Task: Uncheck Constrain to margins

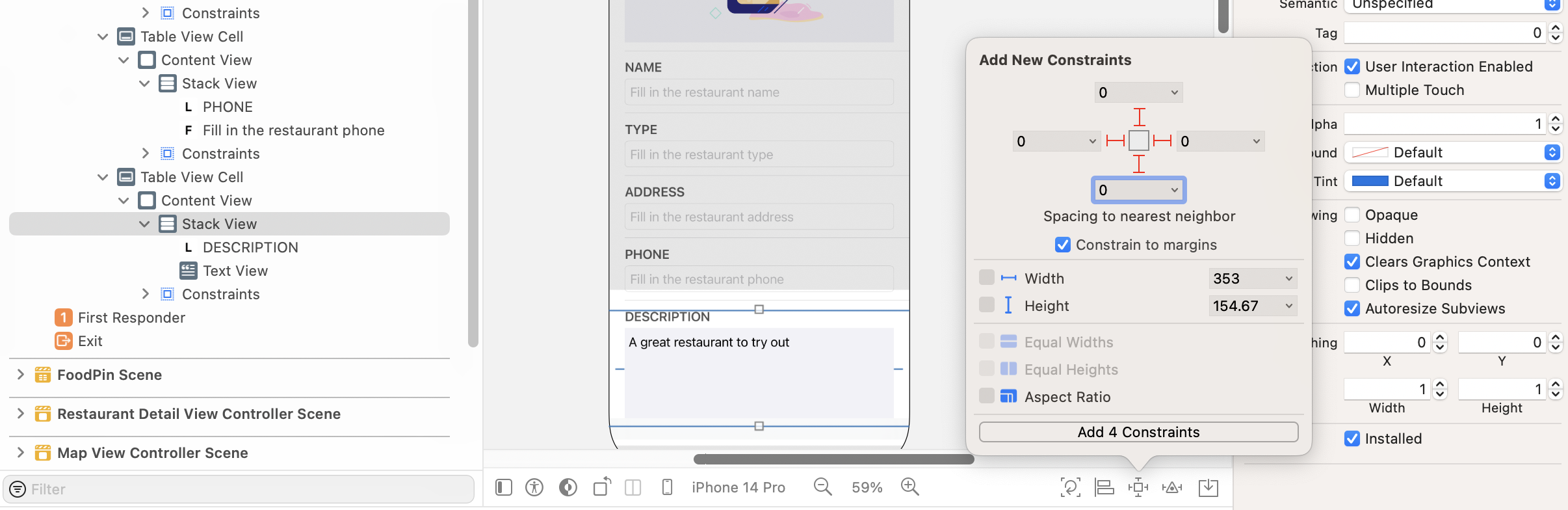Action: point(1063,245)
